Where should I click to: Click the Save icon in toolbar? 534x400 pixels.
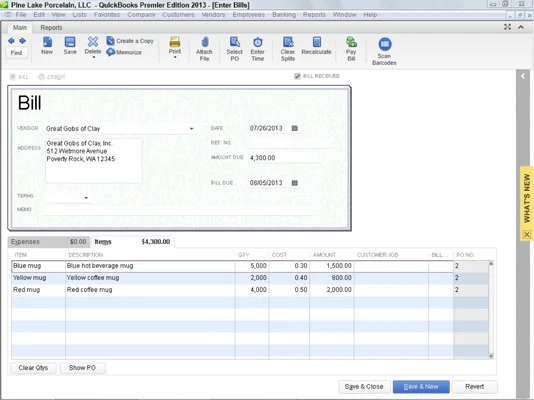(x=70, y=42)
